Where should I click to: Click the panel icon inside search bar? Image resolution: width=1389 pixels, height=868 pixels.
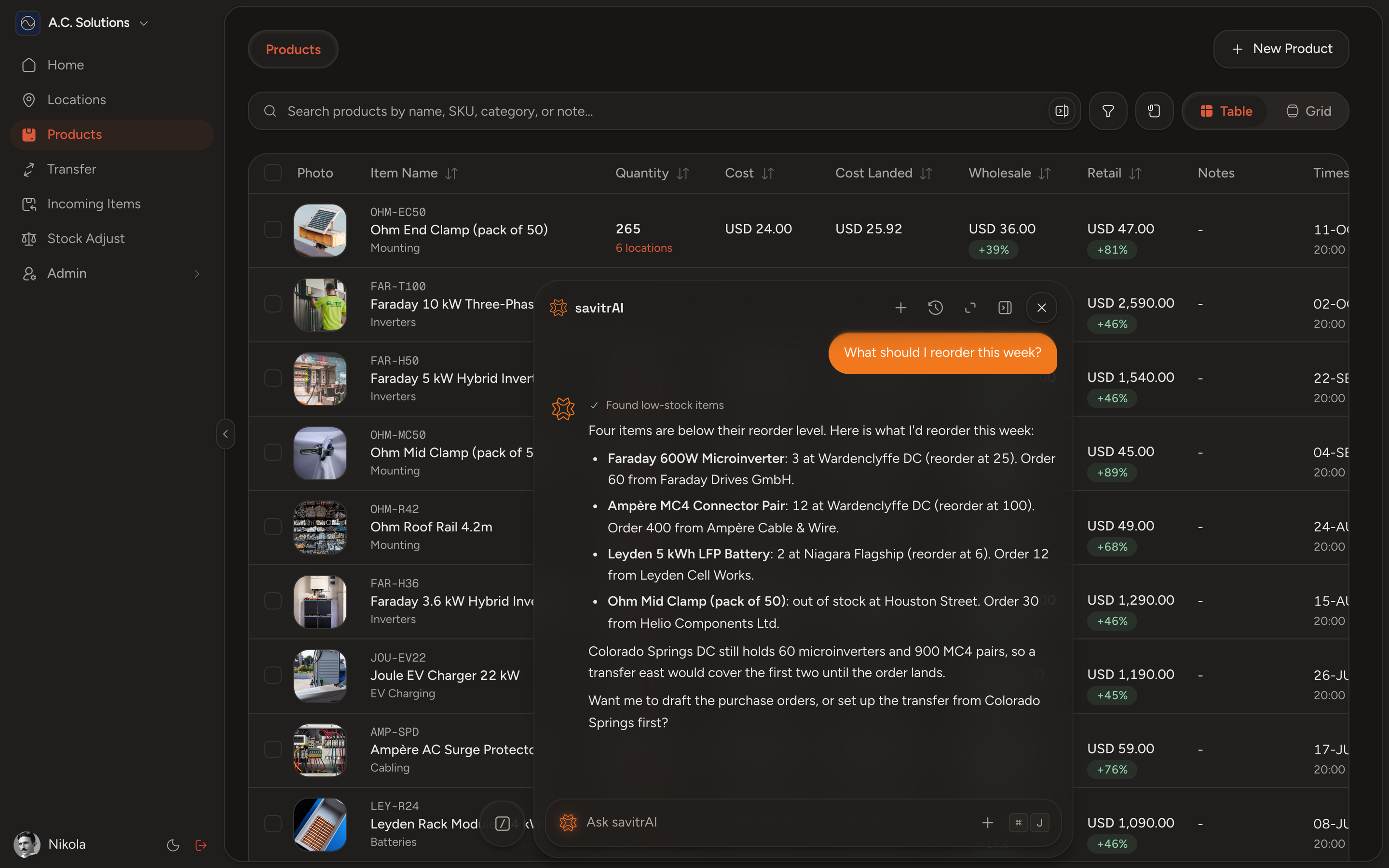[1062, 111]
